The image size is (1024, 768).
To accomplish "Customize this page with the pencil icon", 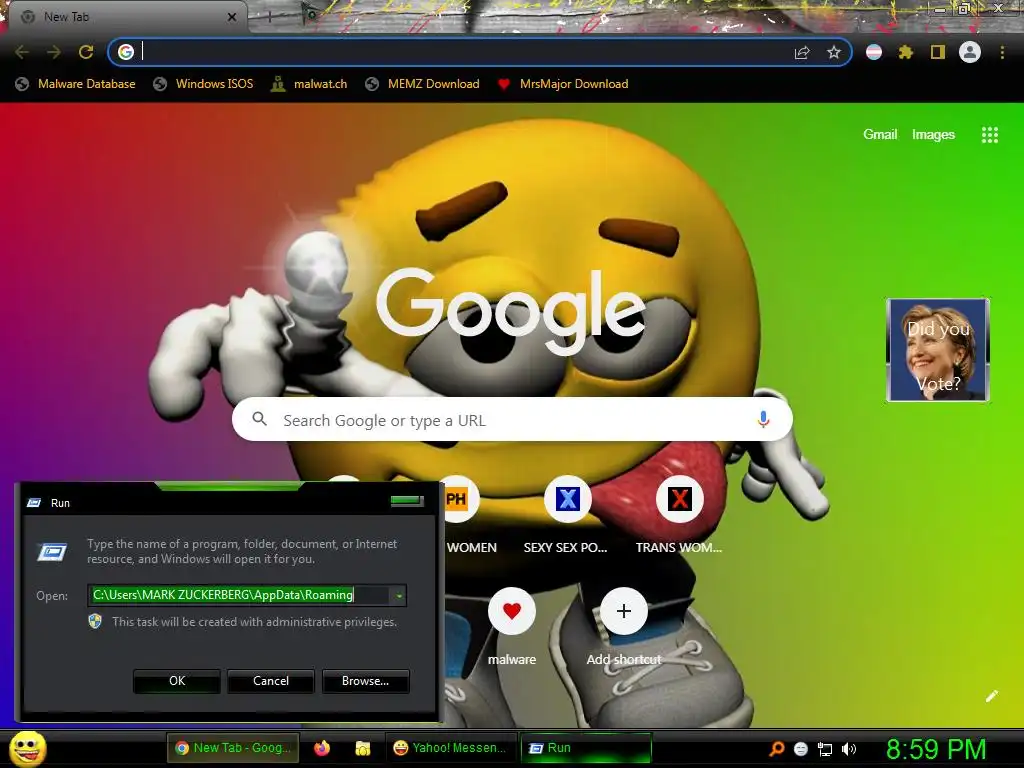I will (991, 696).
